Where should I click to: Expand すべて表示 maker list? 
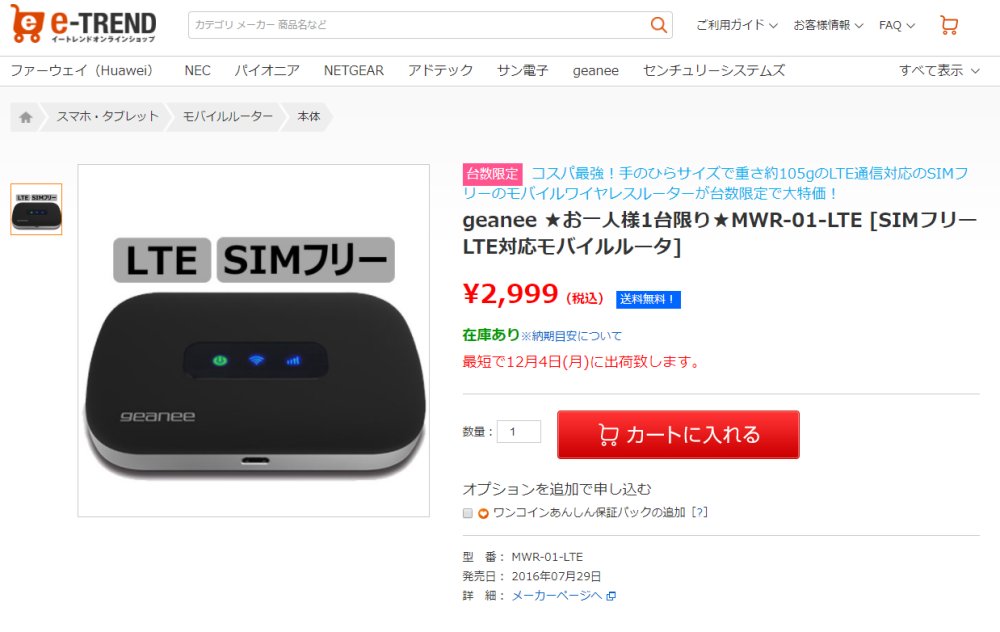point(939,70)
